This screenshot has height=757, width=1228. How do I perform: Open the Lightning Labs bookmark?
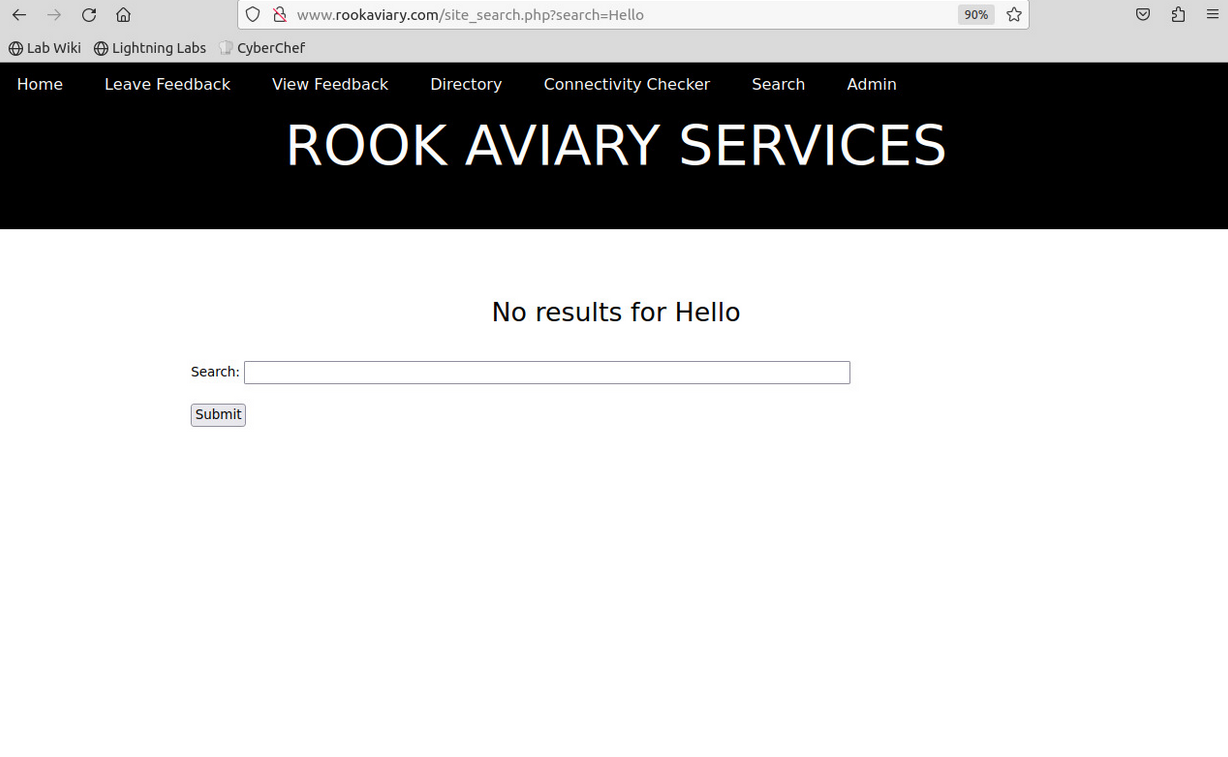click(150, 48)
